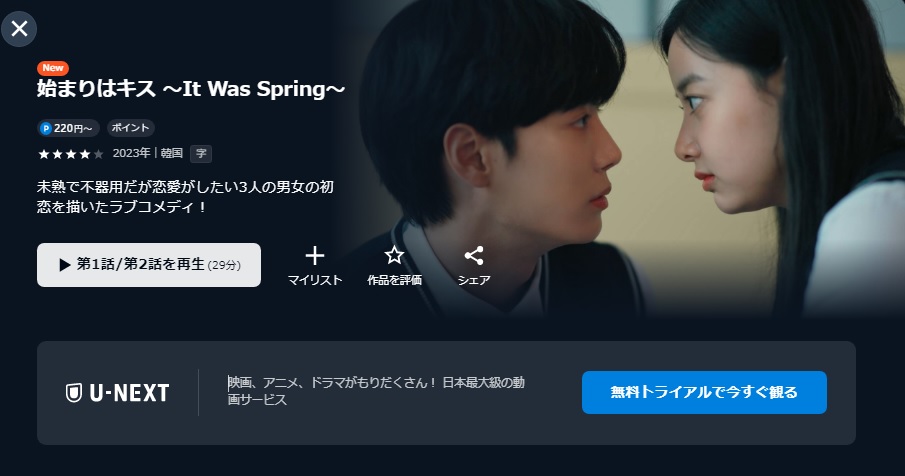Click the U-NEXT service description text
The image size is (905, 476).
(x=376, y=391)
